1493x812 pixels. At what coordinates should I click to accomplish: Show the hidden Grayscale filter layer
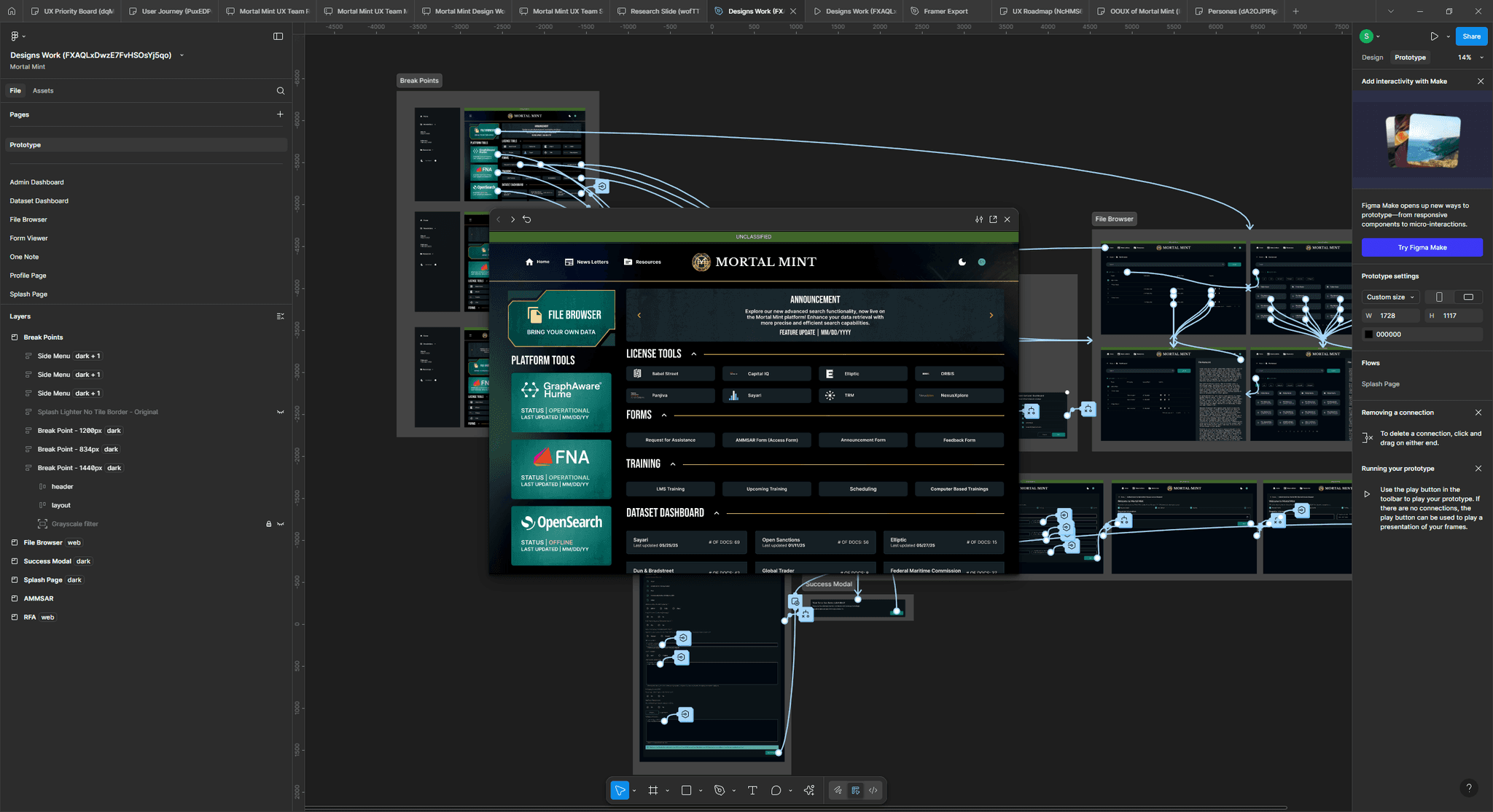click(x=281, y=524)
